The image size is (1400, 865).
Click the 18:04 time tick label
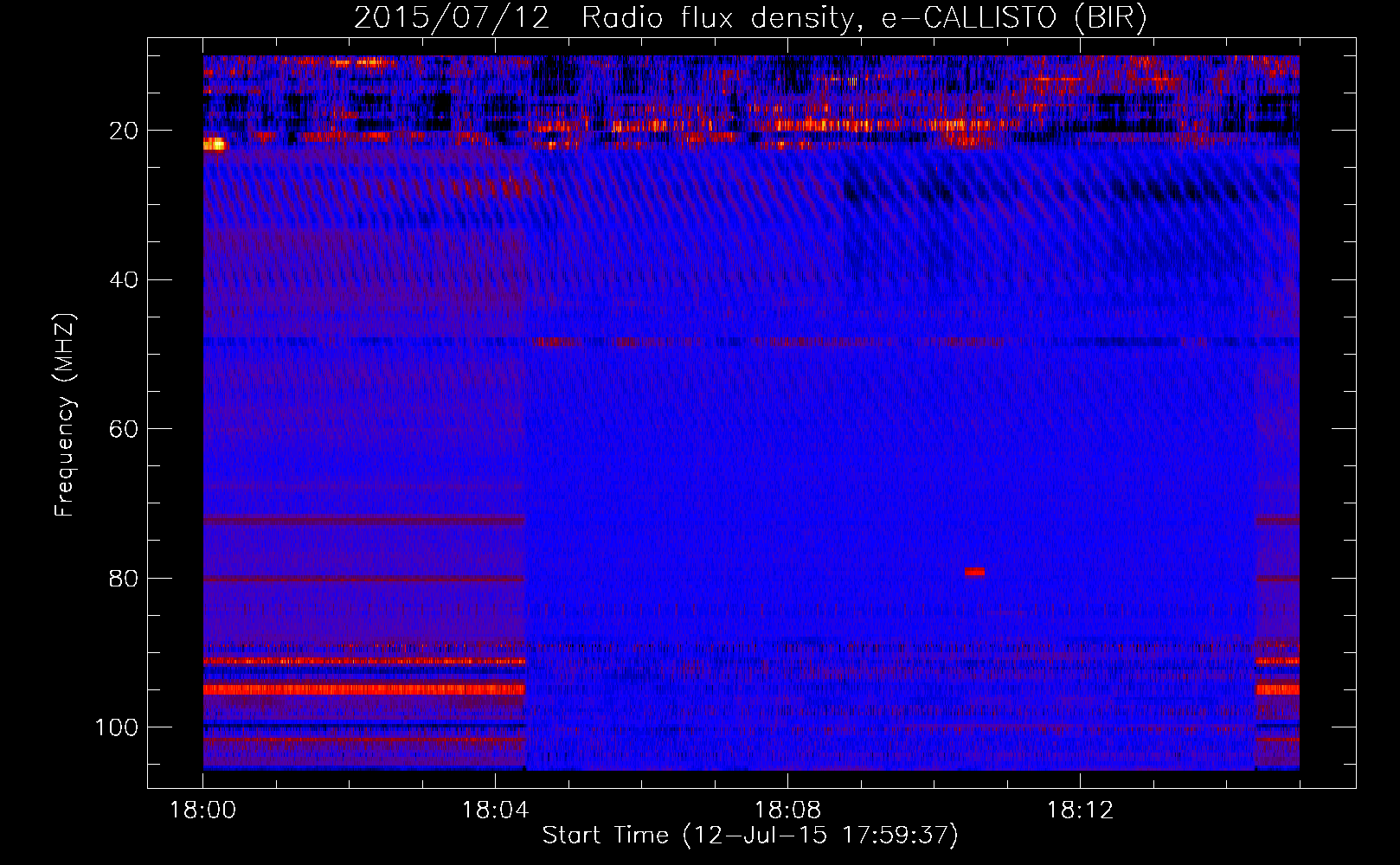pos(496,811)
